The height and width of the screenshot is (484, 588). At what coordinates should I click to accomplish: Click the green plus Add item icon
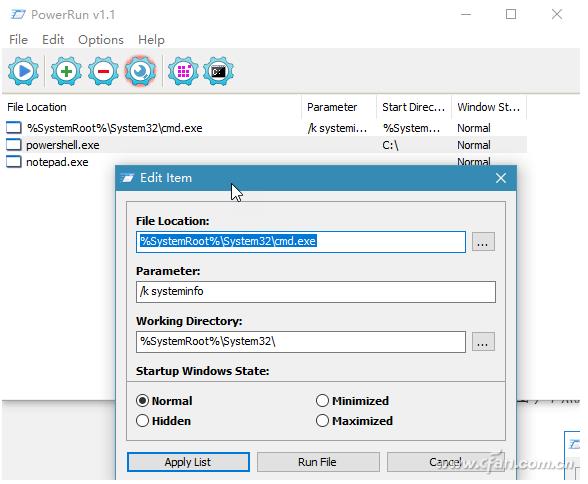(66, 71)
